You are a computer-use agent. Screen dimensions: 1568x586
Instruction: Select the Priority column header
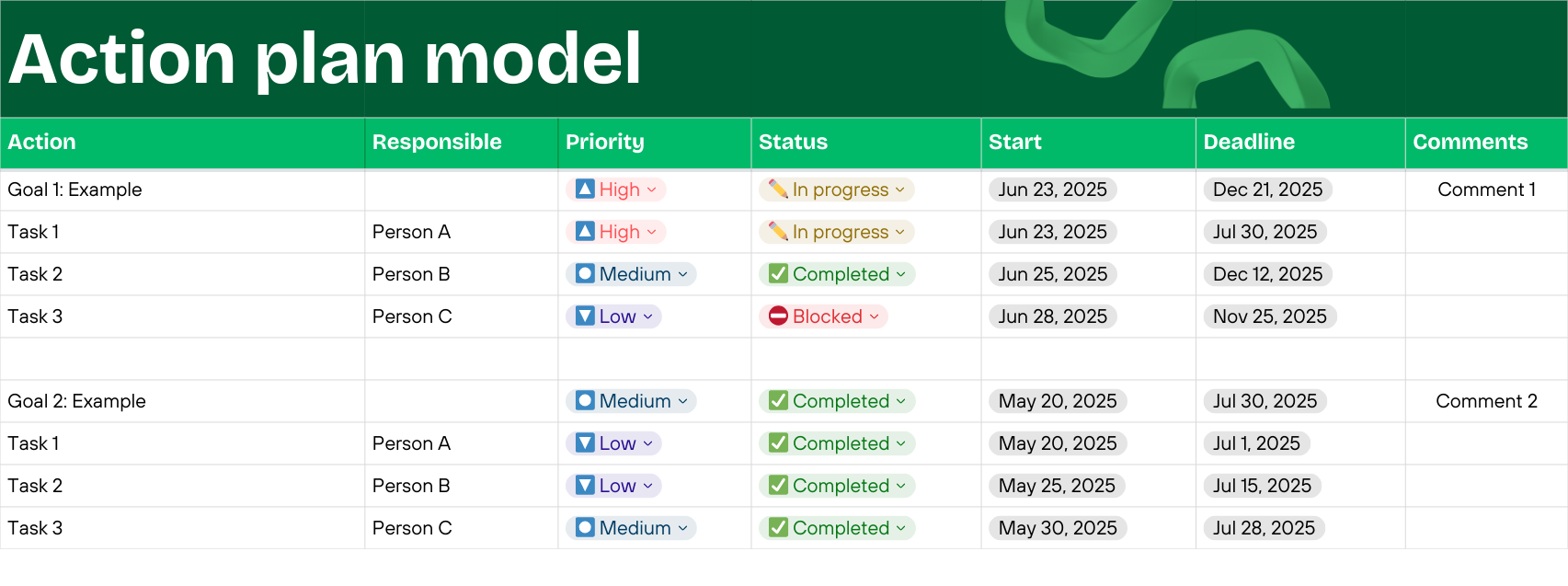[x=605, y=143]
